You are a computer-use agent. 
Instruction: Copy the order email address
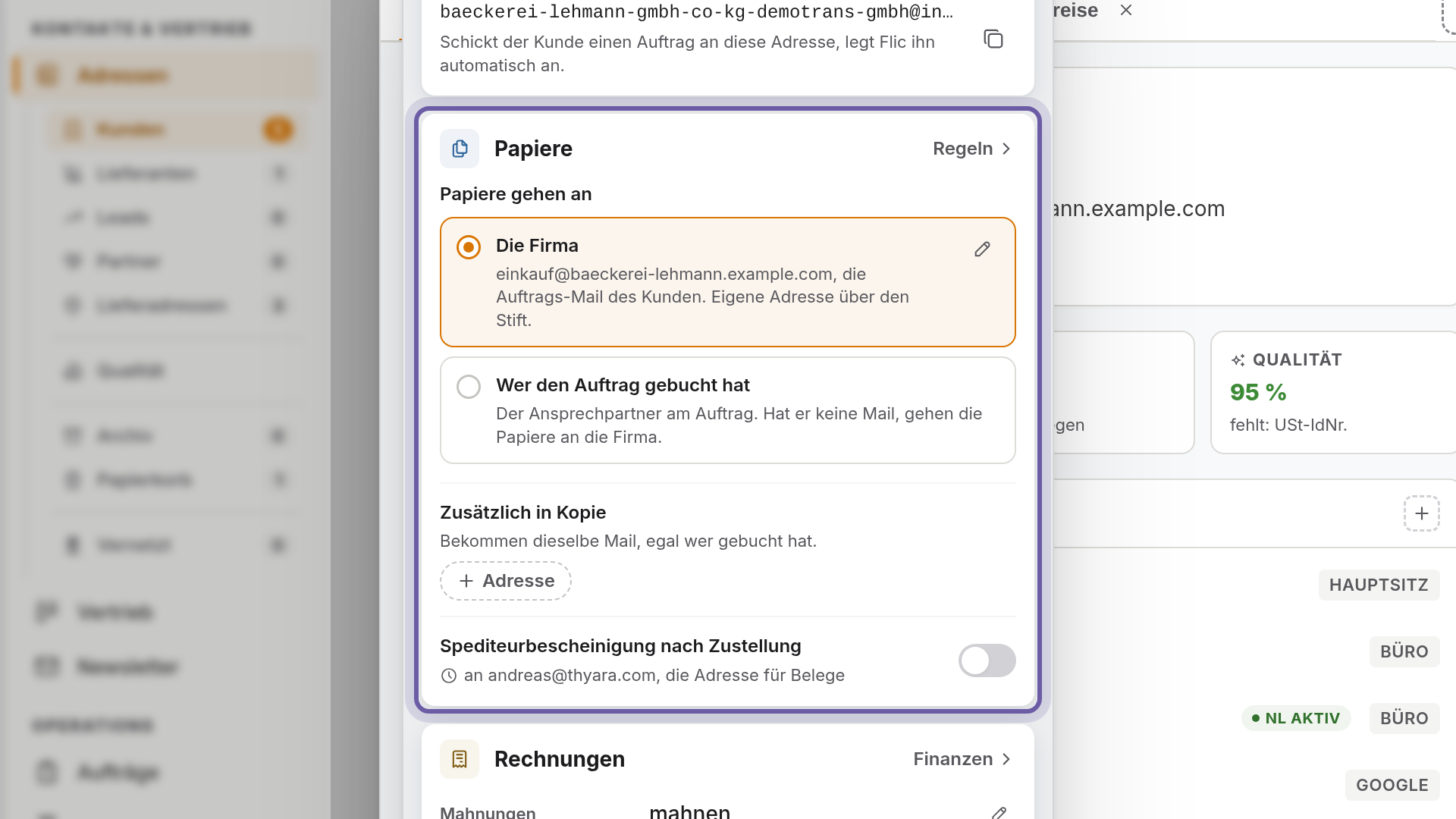pyautogui.click(x=993, y=39)
